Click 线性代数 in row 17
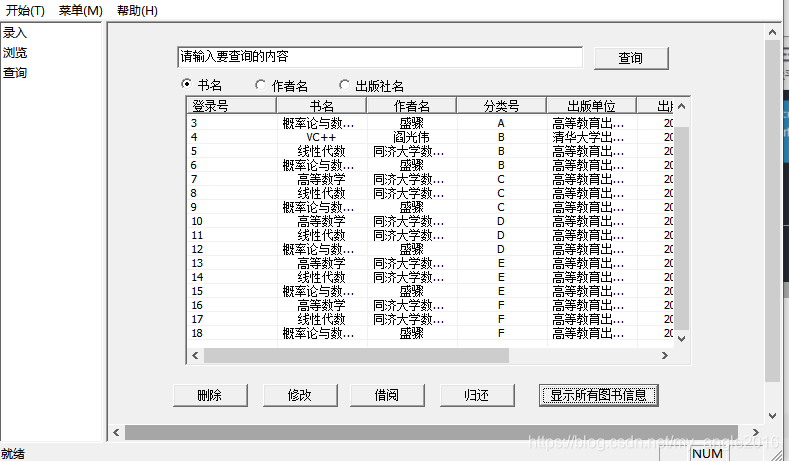This screenshot has height=461, width=789. pyautogui.click(x=321, y=319)
